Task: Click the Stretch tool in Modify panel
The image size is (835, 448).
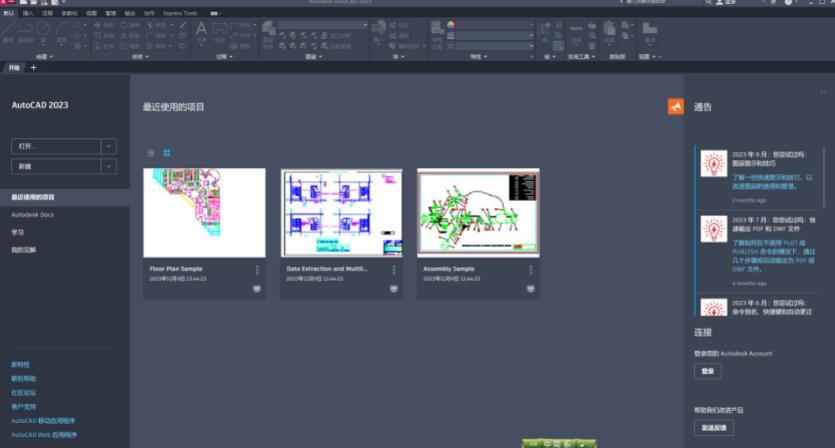Action: pyautogui.click(x=104, y=46)
